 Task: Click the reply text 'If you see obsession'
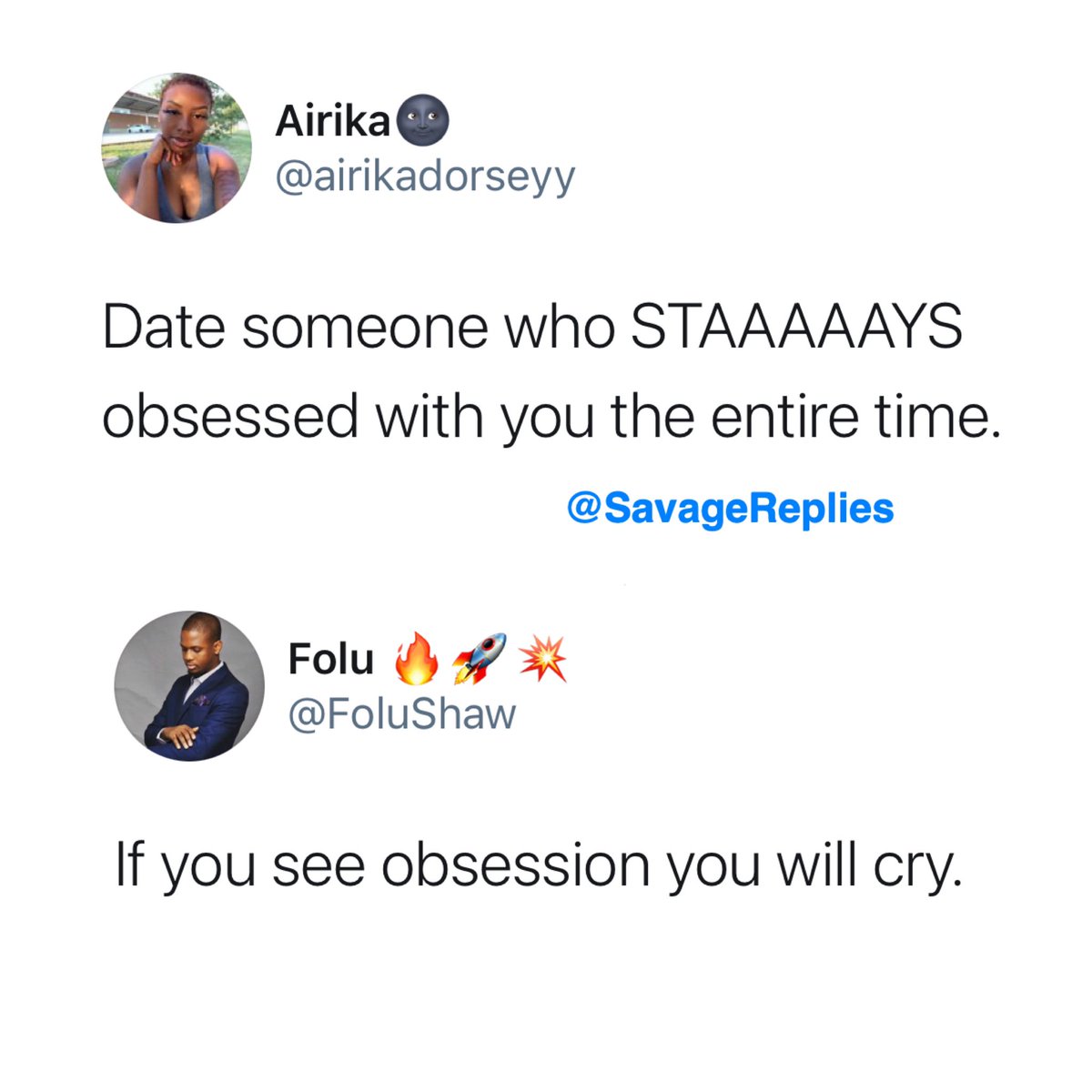(x=383, y=864)
